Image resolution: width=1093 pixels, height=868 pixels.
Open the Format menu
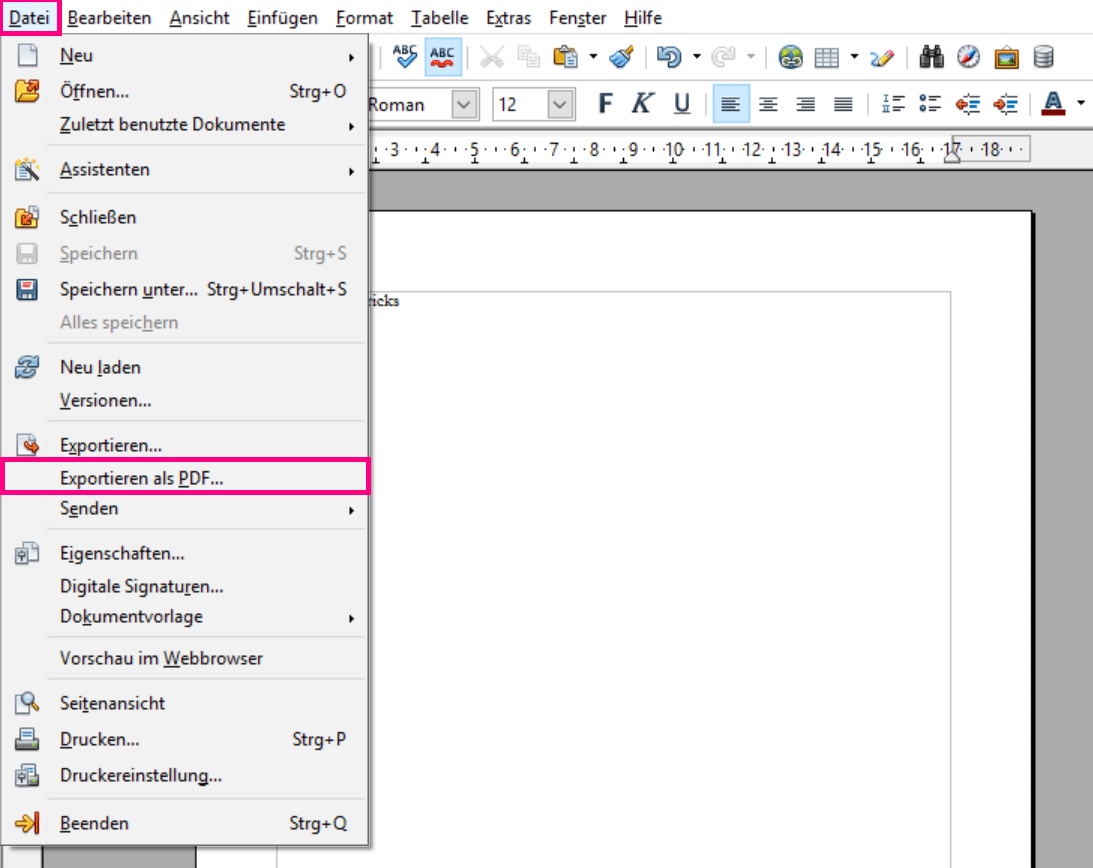click(x=365, y=17)
